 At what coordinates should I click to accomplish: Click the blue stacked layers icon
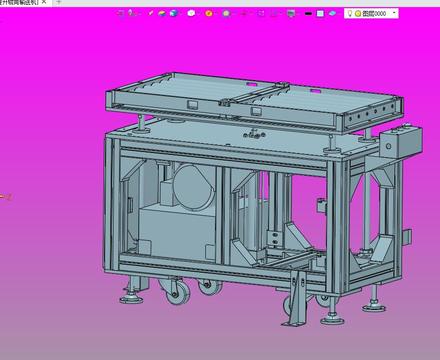(332, 13)
